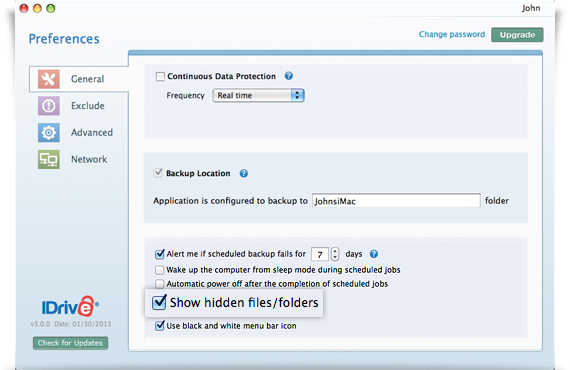Screen dimensions: 570x370
Task: Switch to the General tab label
Action: pyautogui.click(x=88, y=79)
